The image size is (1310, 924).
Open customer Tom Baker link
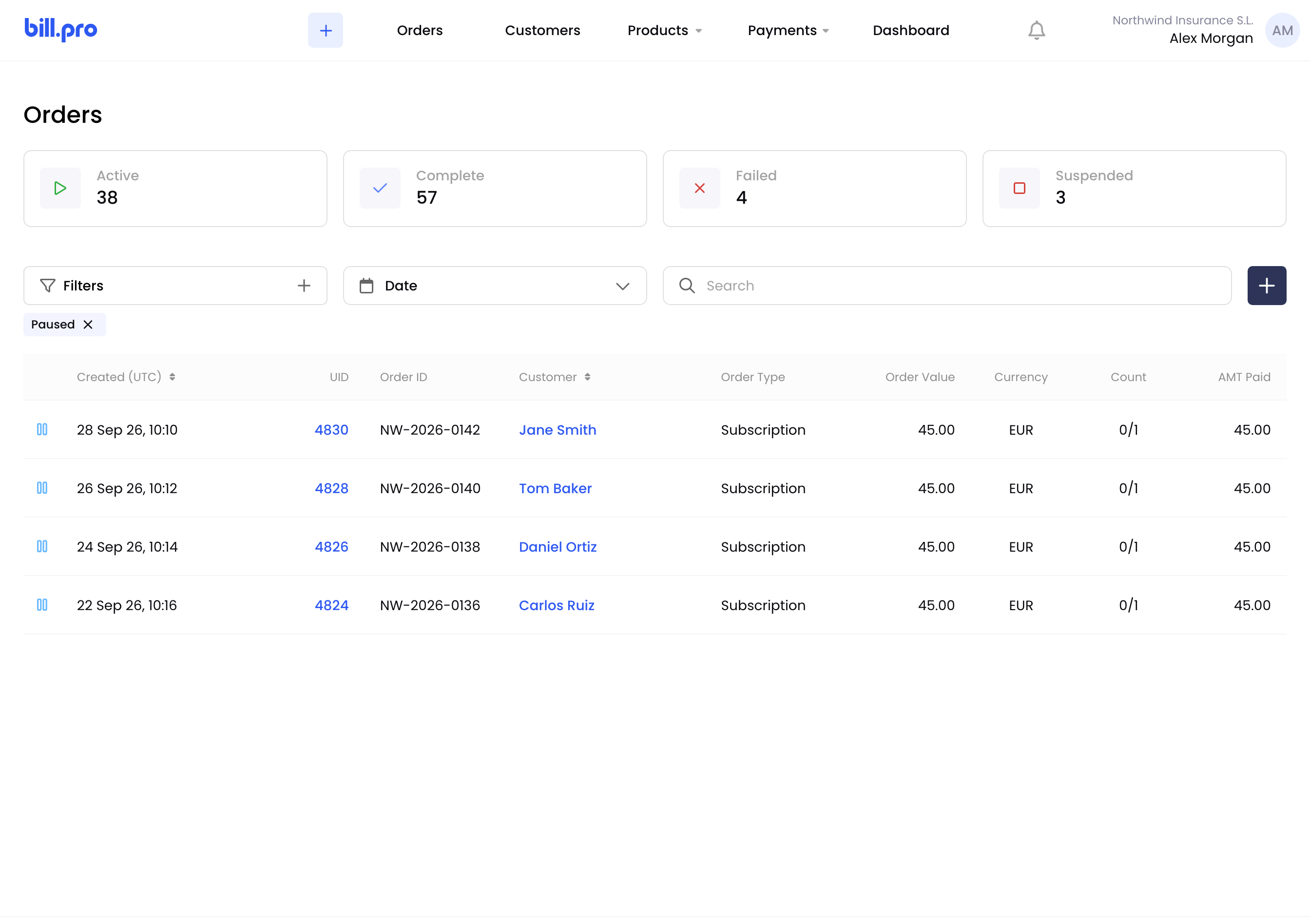click(555, 488)
